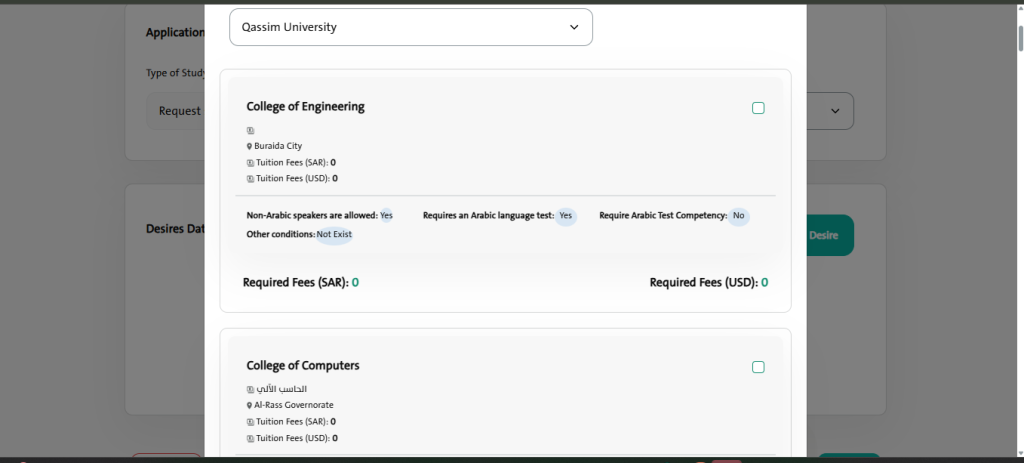
Task: Click the College of Engineering heading
Action: click(x=306, y=106)
